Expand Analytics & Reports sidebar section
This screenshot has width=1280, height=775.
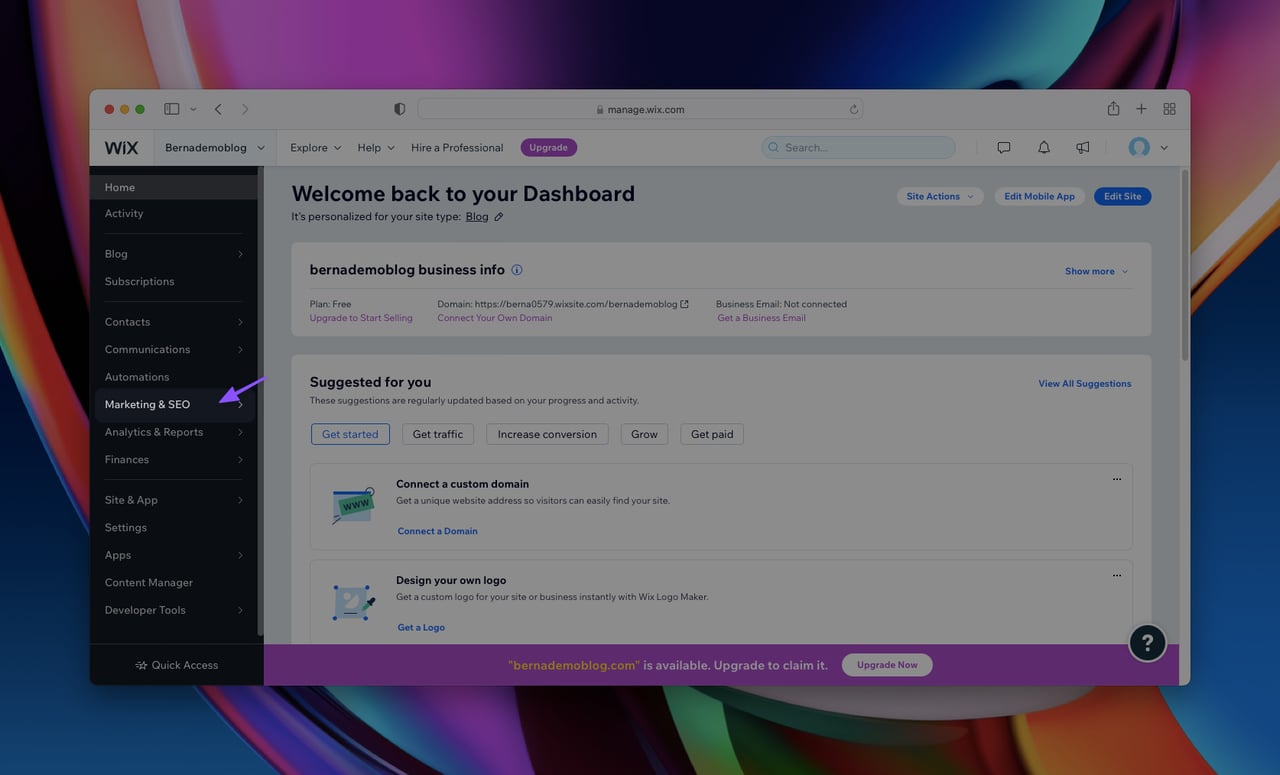click(x=240, y=432)
